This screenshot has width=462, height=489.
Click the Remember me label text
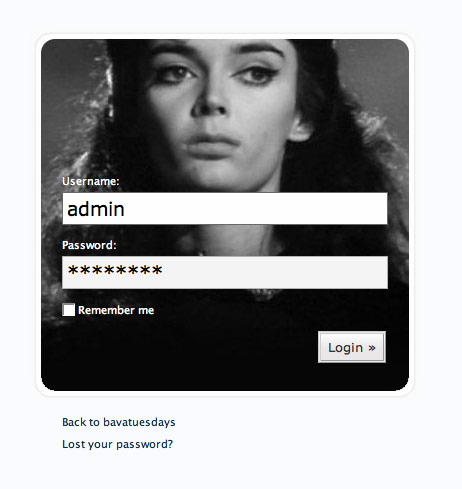tap(116, 310)
